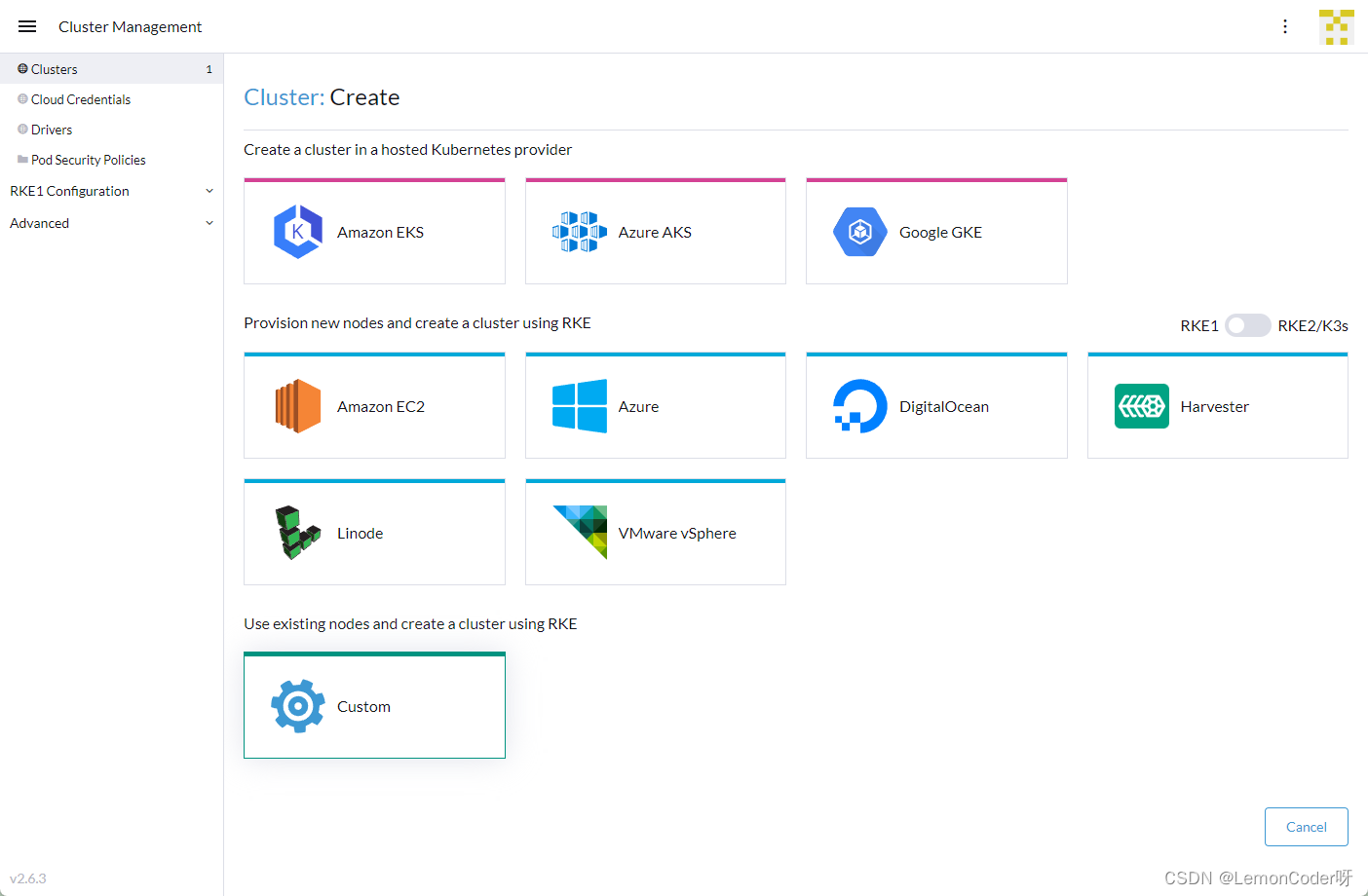Choose the Azure AKS label
Image resolution: width=1368 pixels, height=896 pixels.
[655, 232]
